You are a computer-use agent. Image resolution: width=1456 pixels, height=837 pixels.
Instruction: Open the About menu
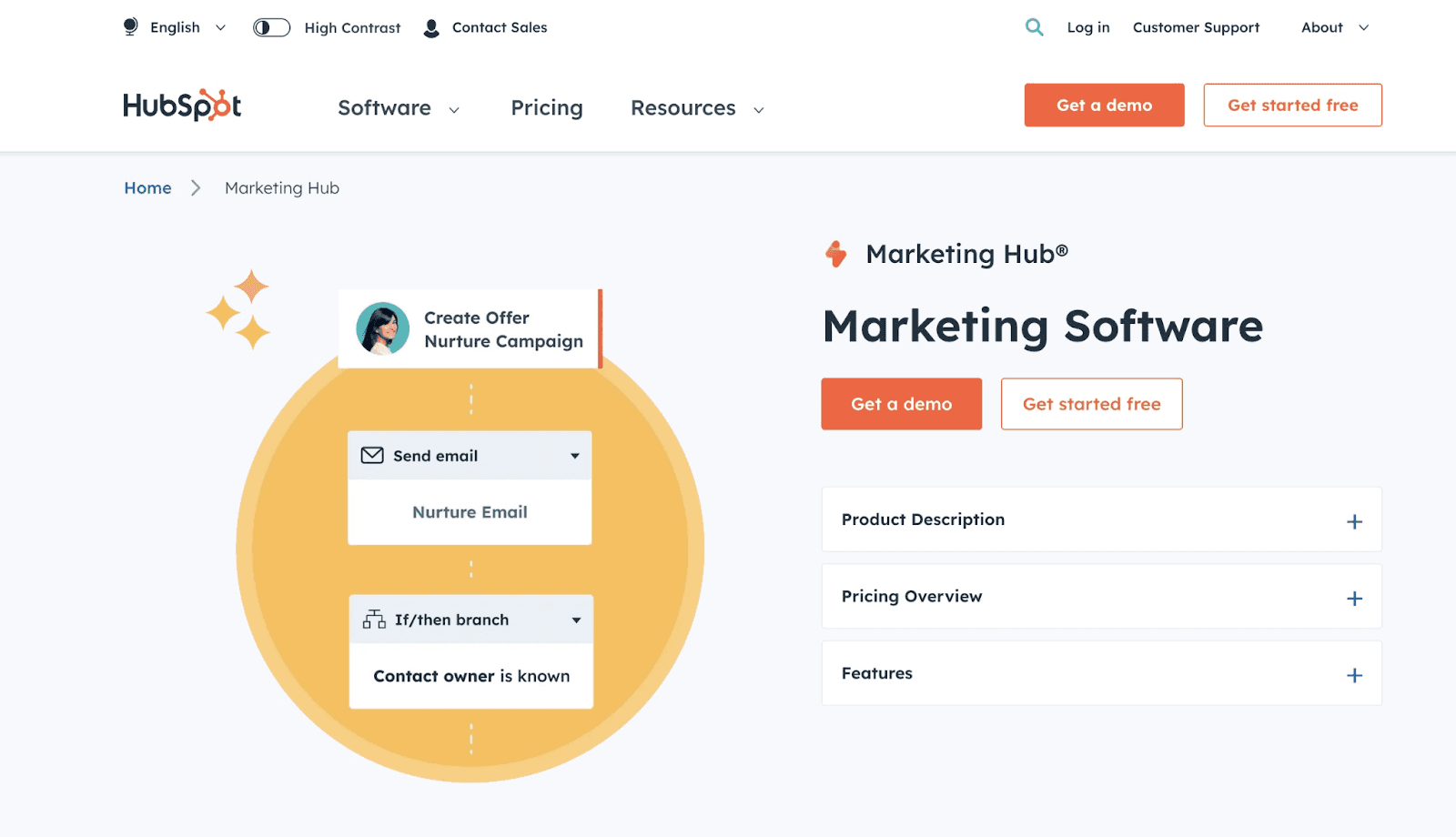1322,27
